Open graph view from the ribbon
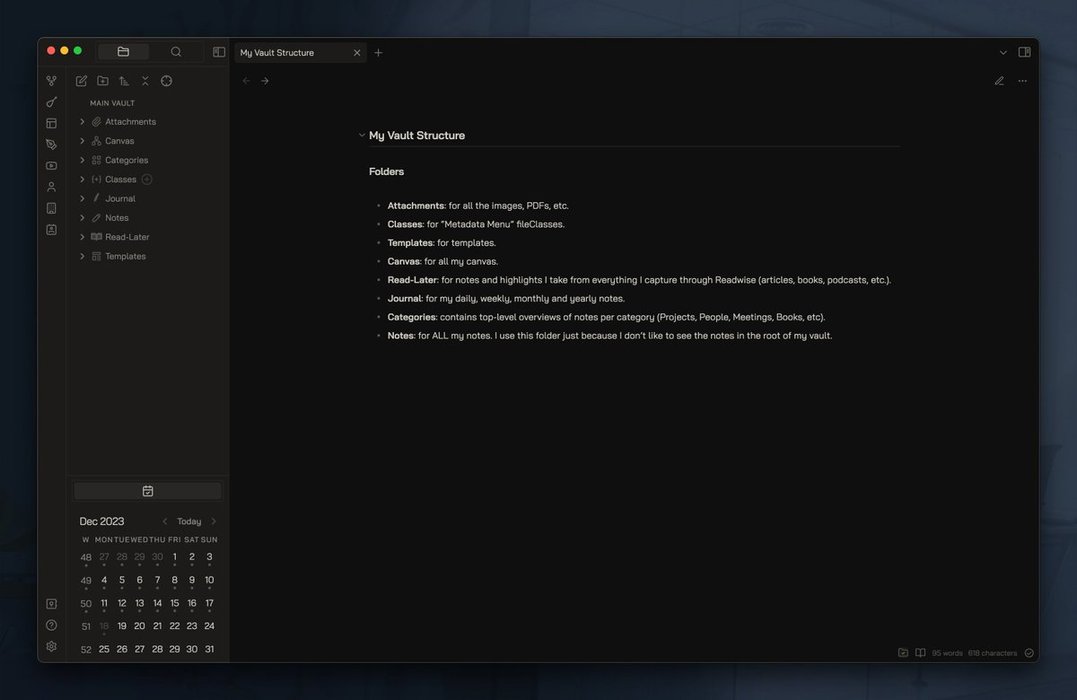 tap(51, 81)
